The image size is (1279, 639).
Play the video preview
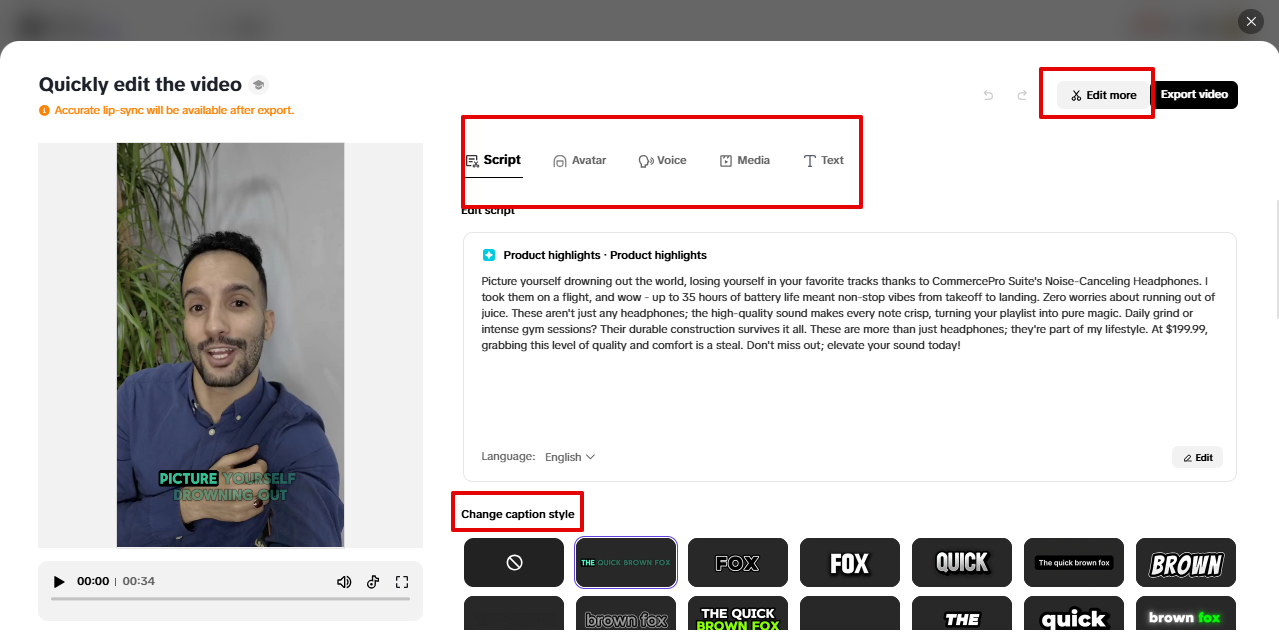pyautogui.click(x=58, y=581)
